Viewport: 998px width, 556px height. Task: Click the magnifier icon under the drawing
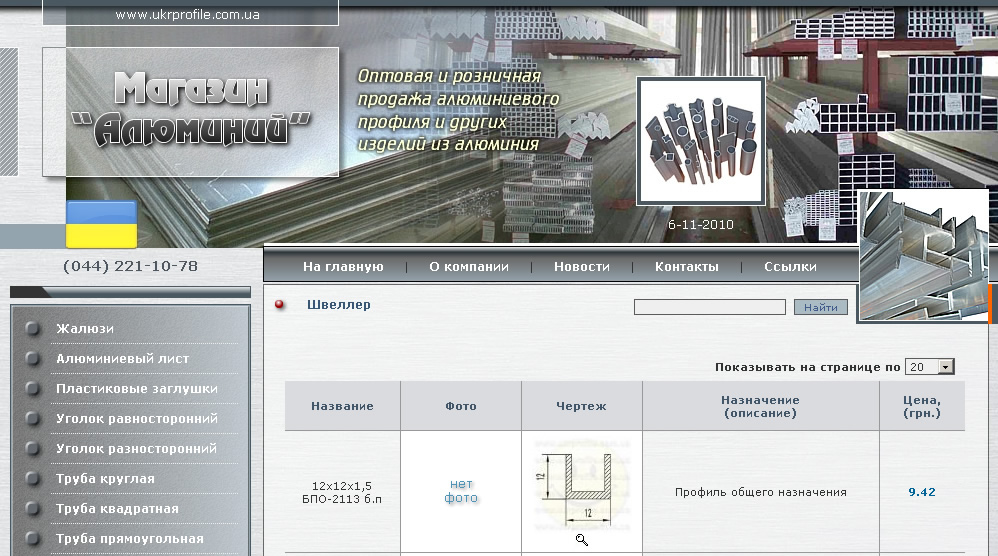coord(582,540)
